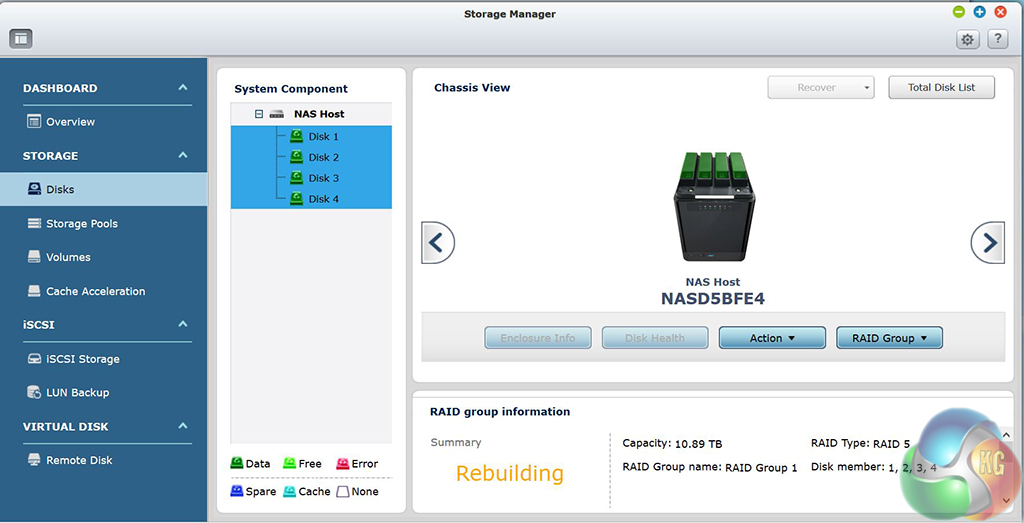Open the Recover dropdown
Screen dimensions: 1024x523
[821, 87]
